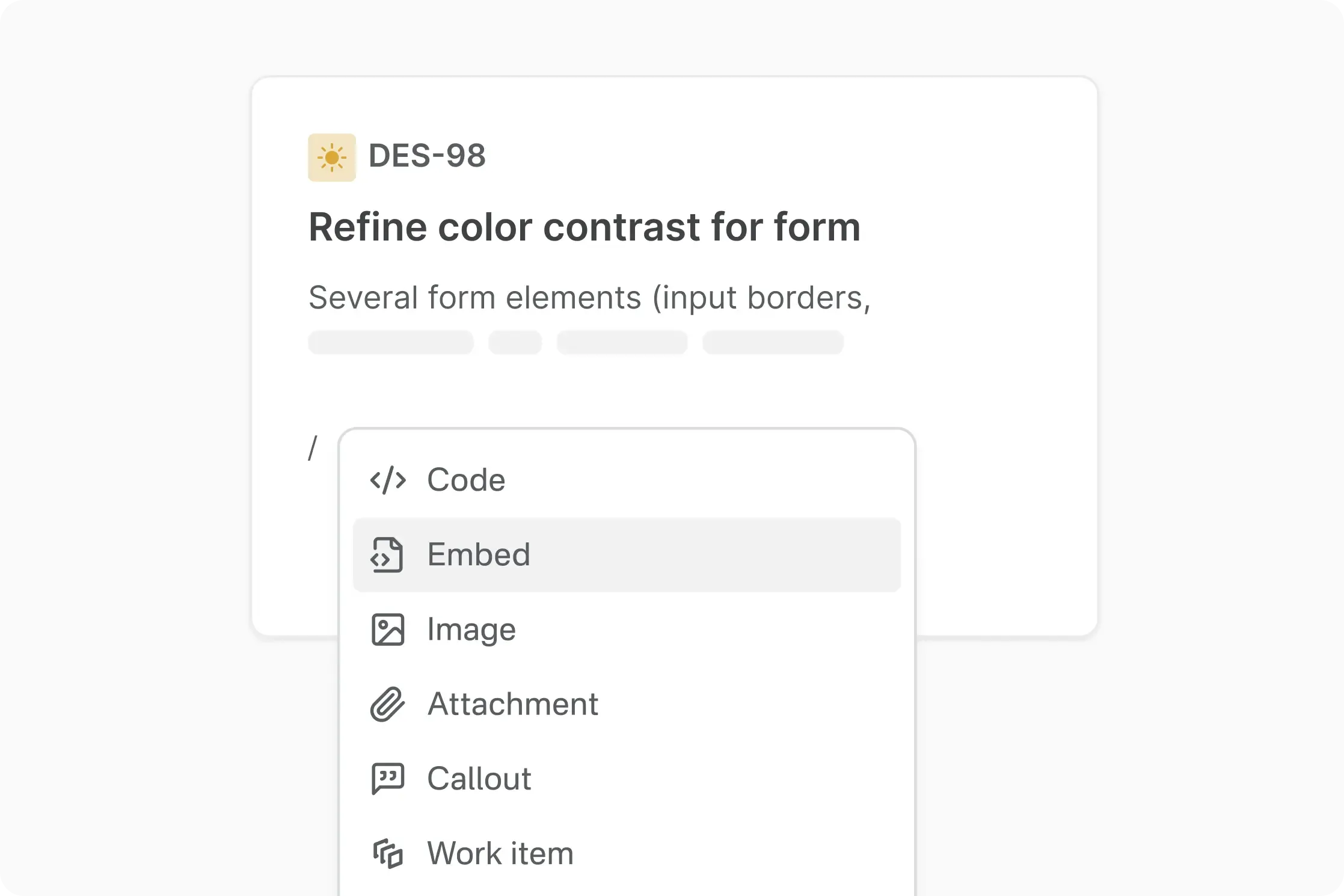Viewport: 1344px width, 896px height.
Task: Select the Callout entry in the menu
Action: click(479, 779)
